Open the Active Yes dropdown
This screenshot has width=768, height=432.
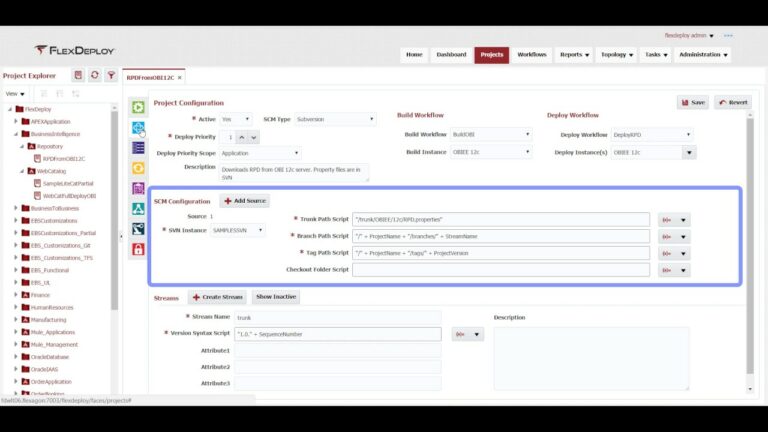pyautogui.click(x=236, y=119)
